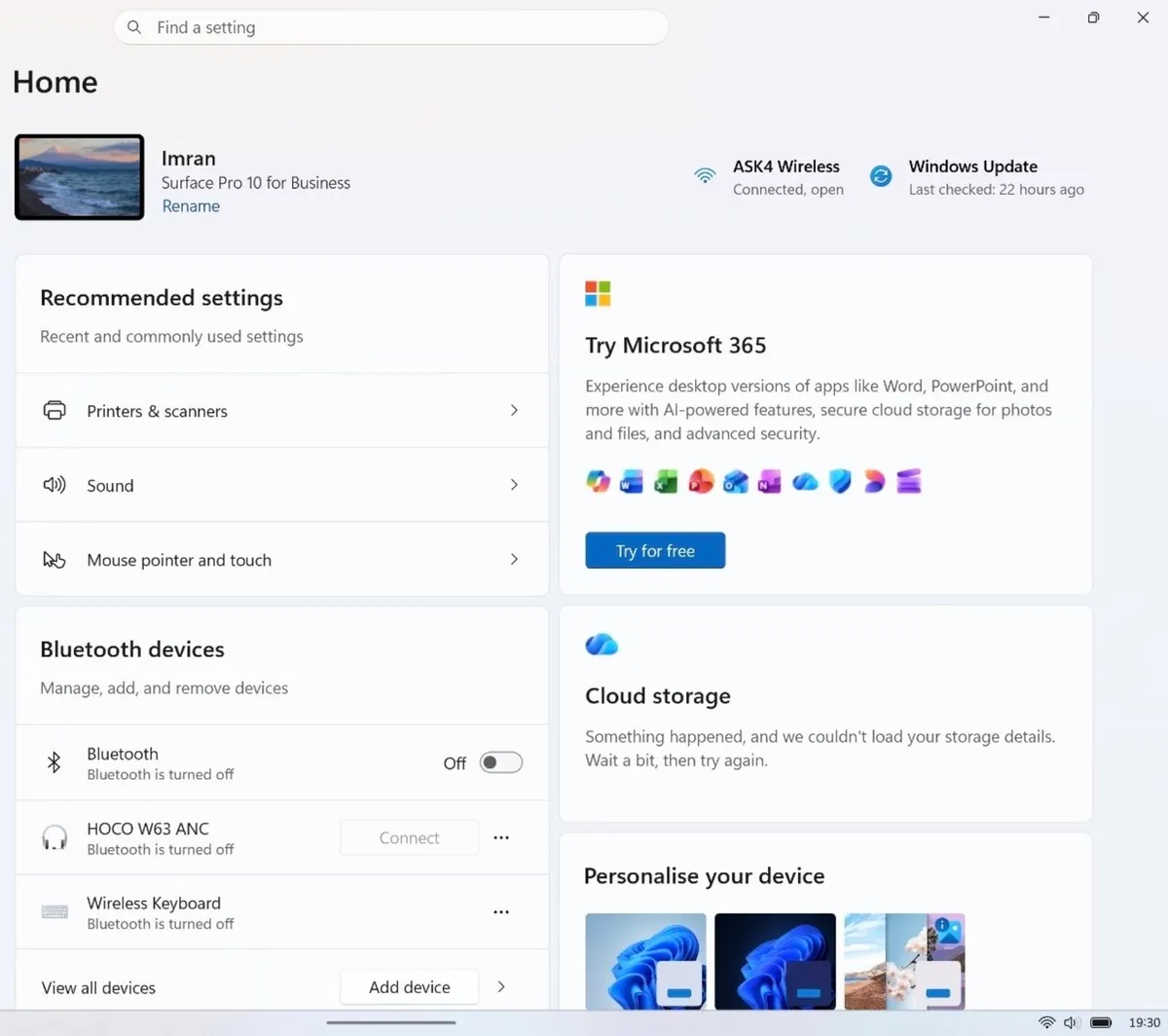
Task: Expand the Mouse pointer and touch chevron
Action: pos(514,560)
